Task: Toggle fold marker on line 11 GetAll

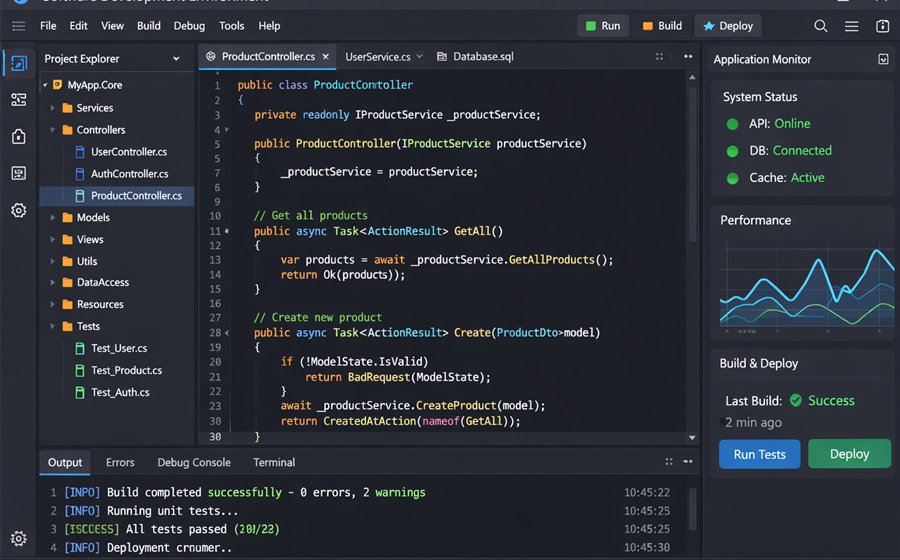Action: pyautogui.click(x=227, y=231)
